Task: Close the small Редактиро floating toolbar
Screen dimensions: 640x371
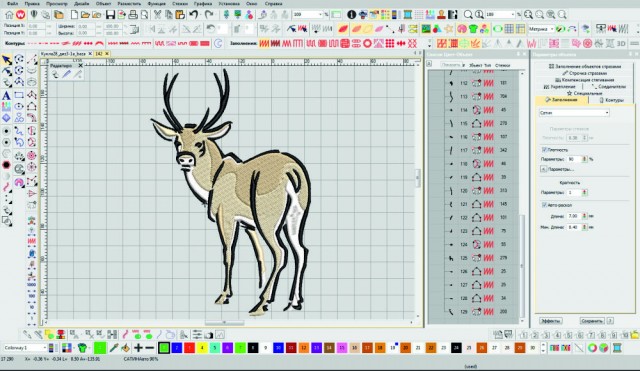Action: point(80,65)
